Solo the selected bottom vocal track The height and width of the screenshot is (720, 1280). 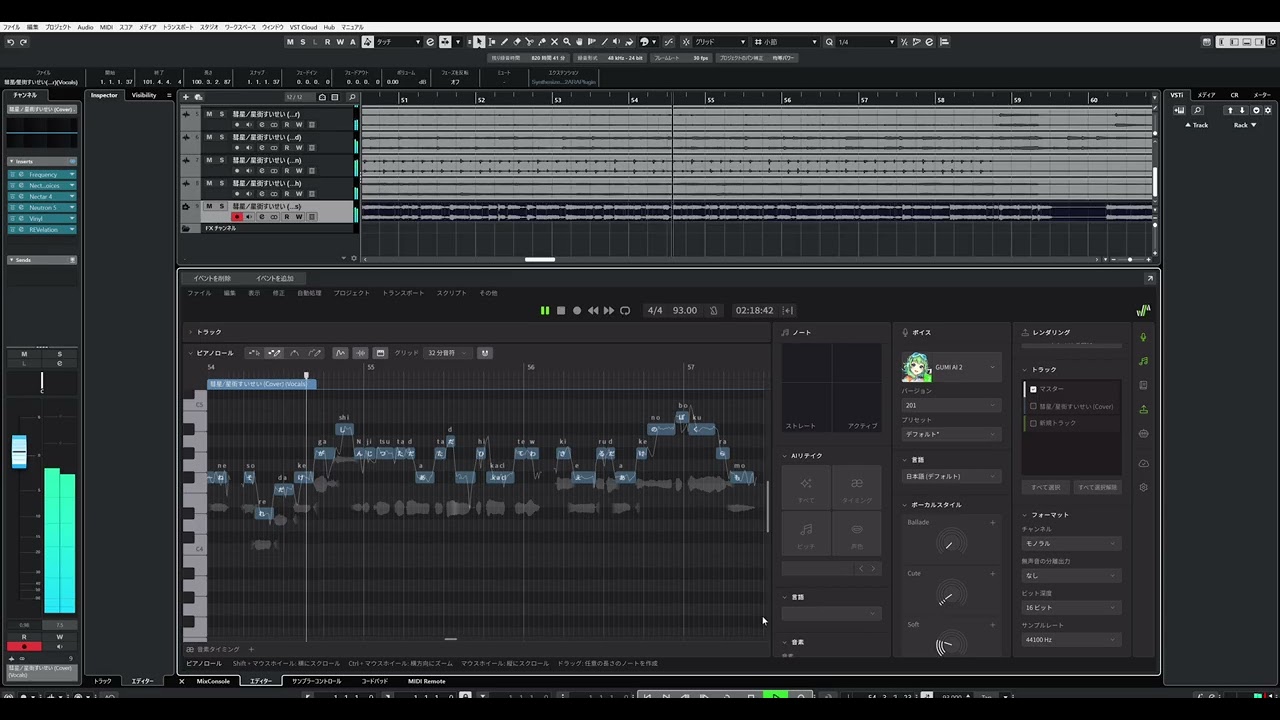[x=221, y=206]
